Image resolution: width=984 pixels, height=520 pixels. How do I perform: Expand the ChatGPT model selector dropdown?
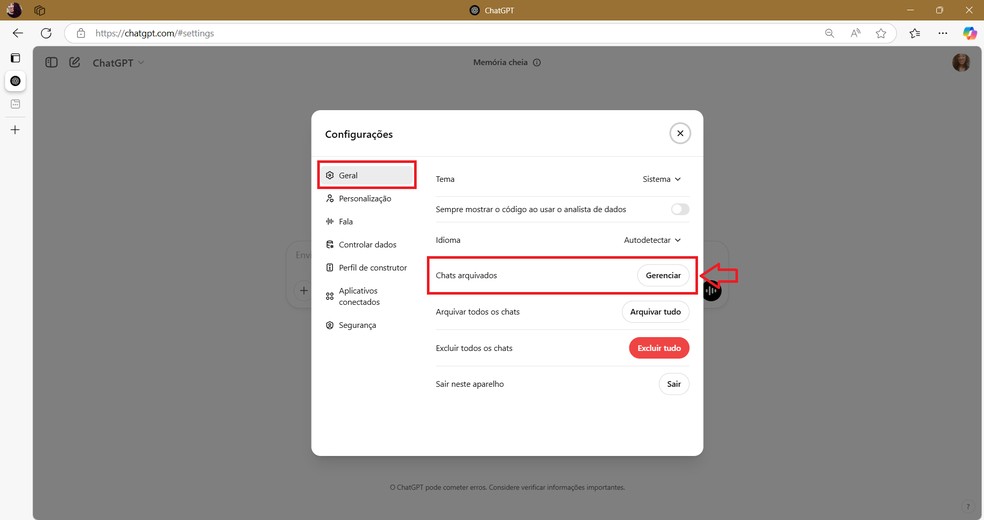(118, 63)
